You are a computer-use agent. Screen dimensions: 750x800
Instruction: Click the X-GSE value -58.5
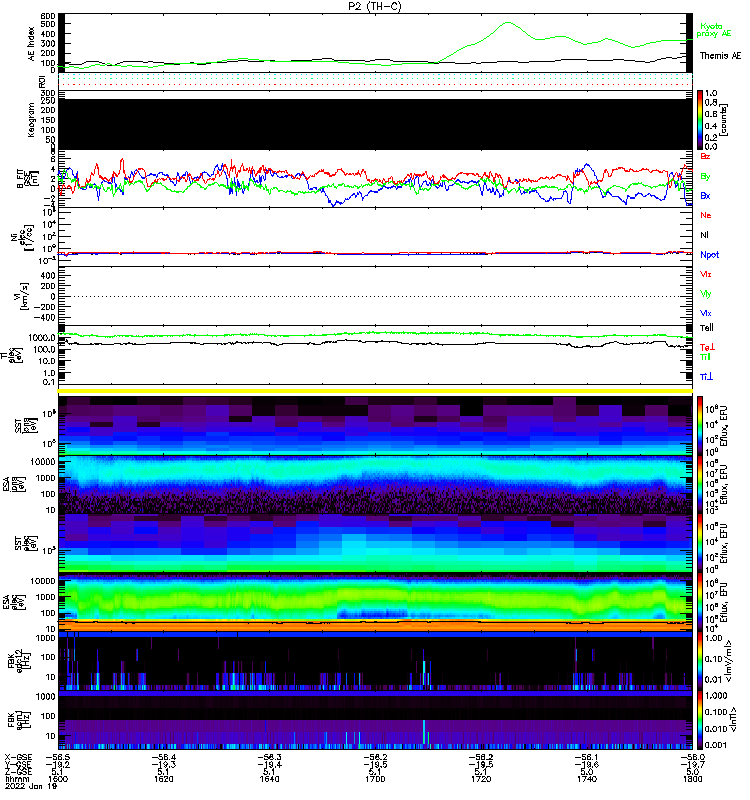coord(58,758)
